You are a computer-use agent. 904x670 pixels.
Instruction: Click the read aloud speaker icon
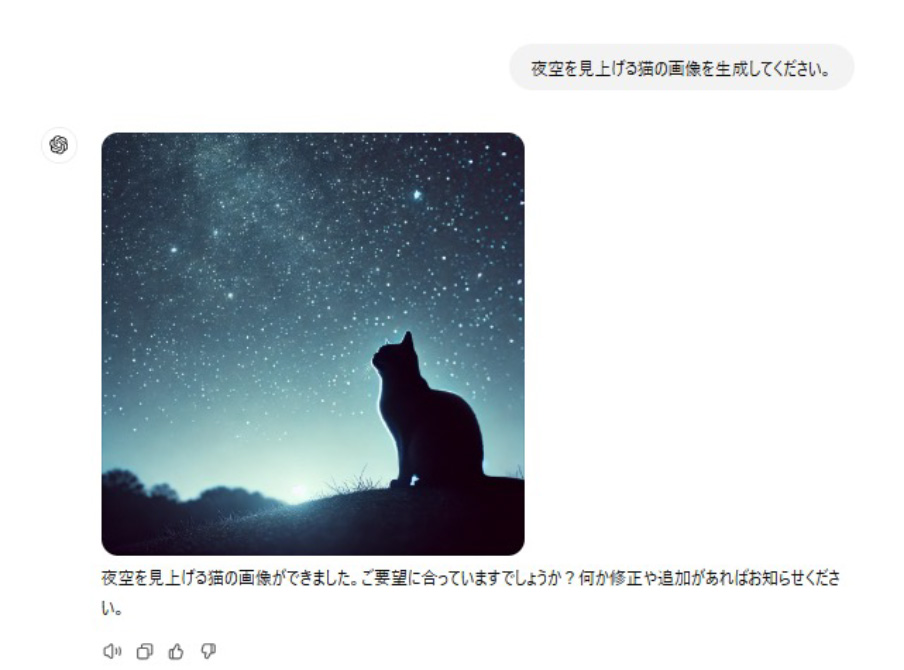pyautogui.click(x=112, y=652)
